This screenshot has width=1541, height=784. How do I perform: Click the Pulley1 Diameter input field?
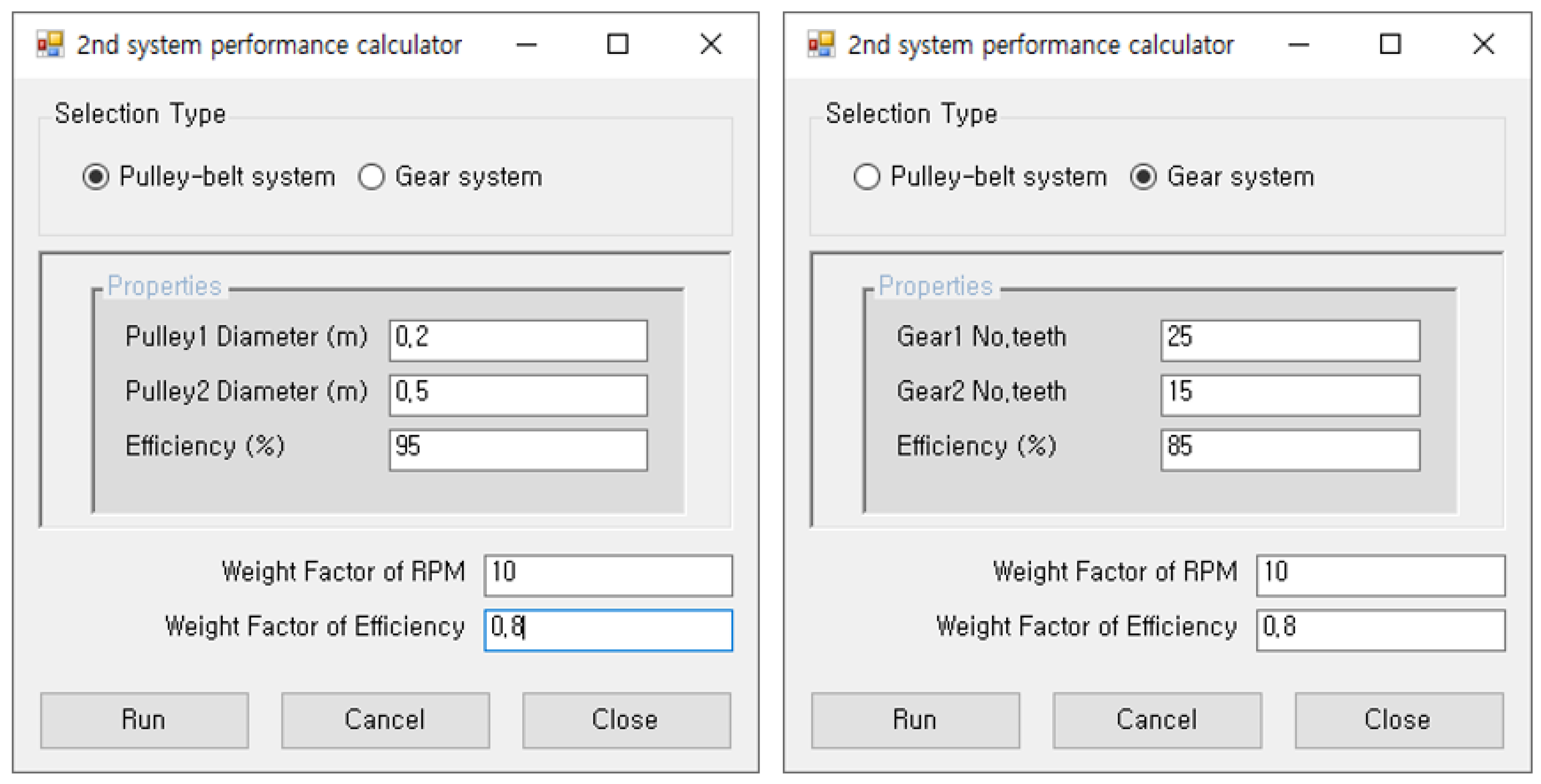click(518, 340)
